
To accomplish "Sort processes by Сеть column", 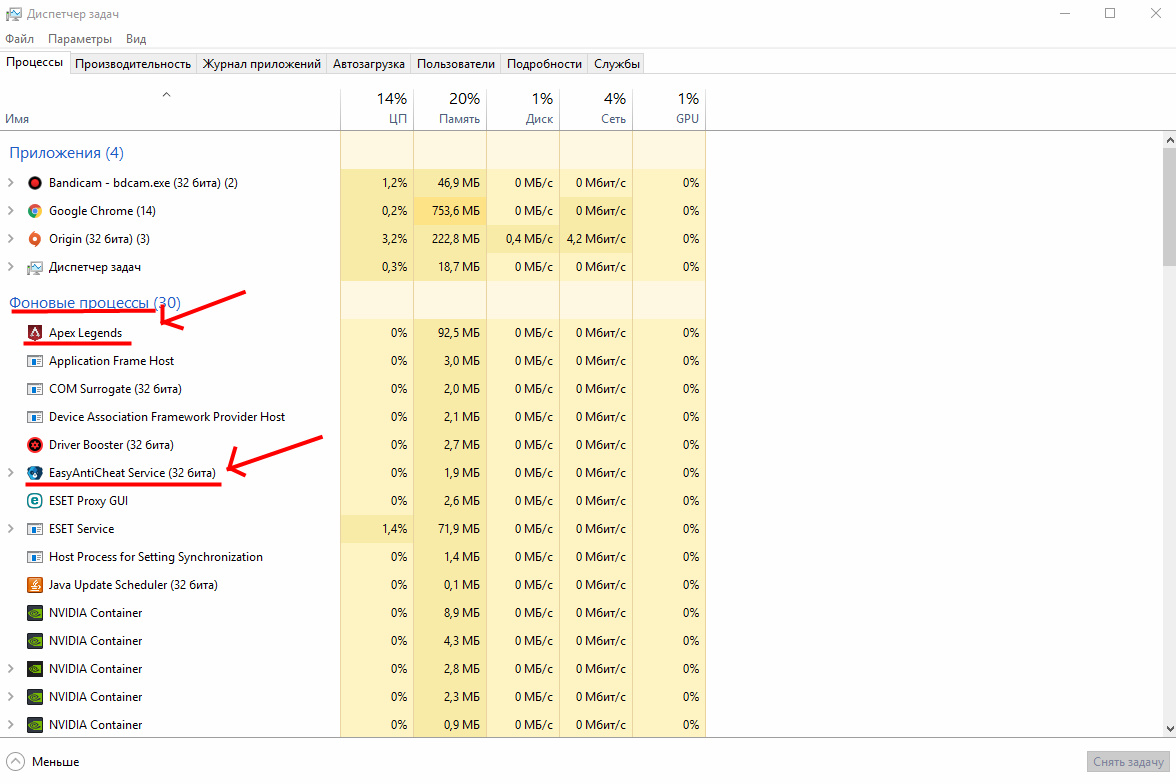I will tap(596, 110).
